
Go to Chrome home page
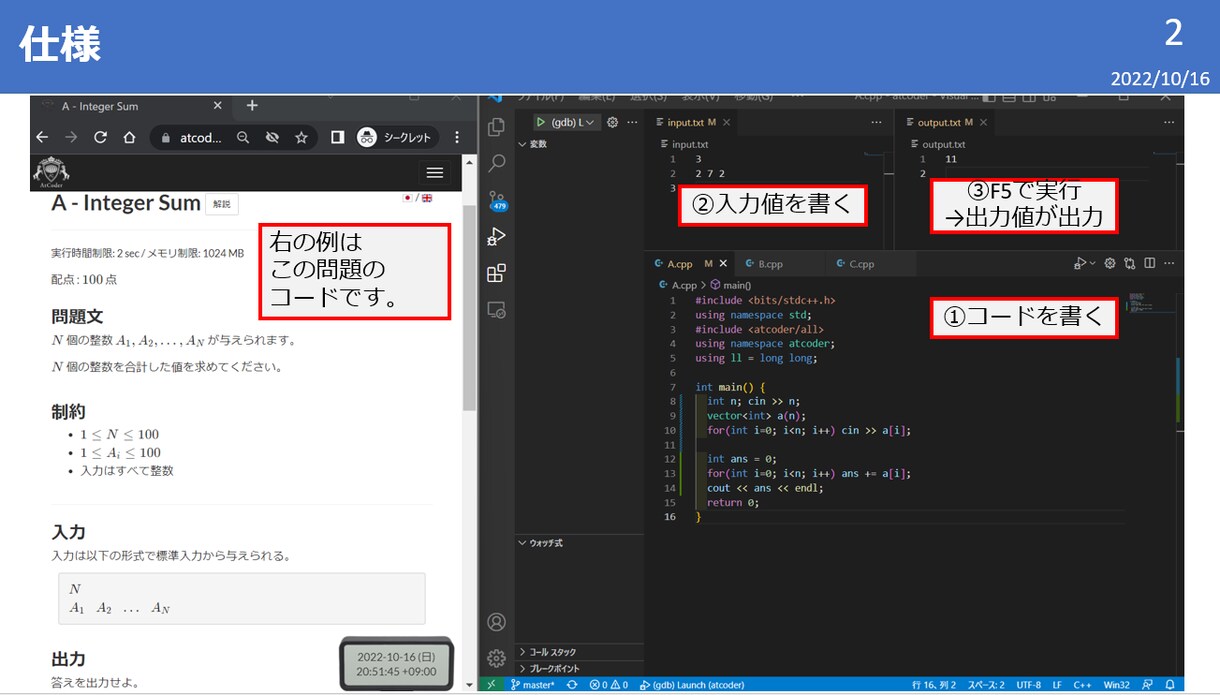tap(129, 137)
